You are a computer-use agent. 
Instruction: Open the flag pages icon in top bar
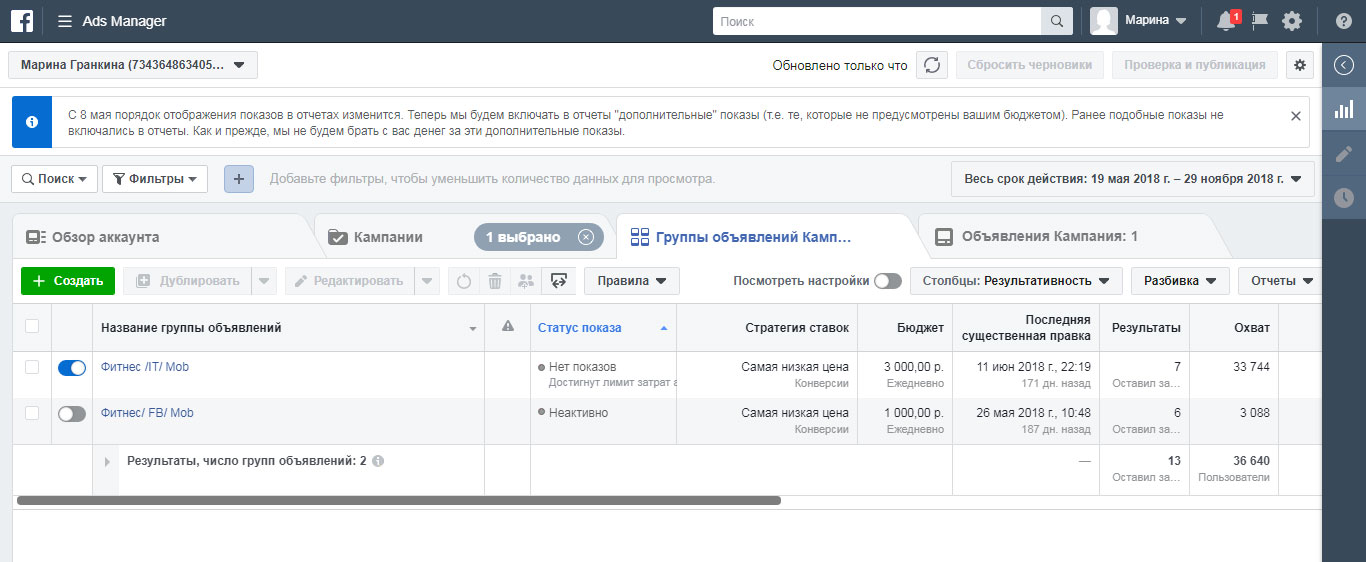point(1260,21)
